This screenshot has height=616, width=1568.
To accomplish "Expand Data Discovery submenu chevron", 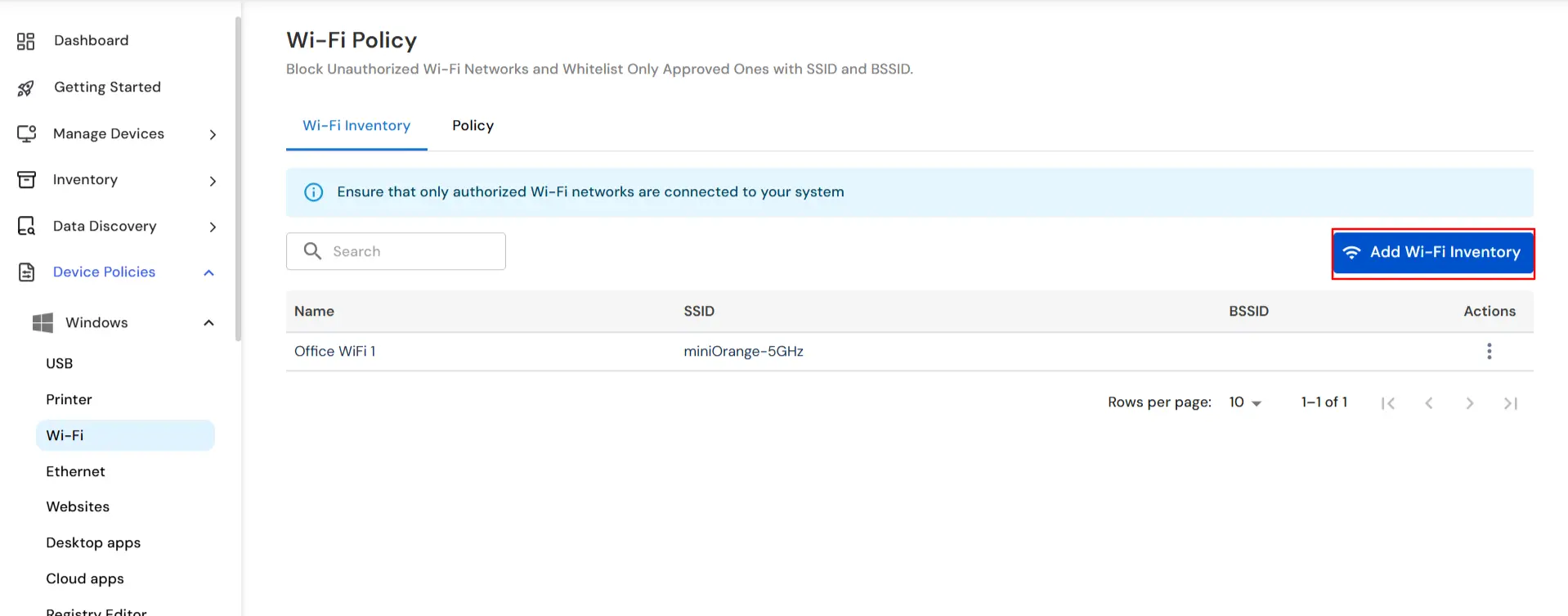I will coord(213,227).
